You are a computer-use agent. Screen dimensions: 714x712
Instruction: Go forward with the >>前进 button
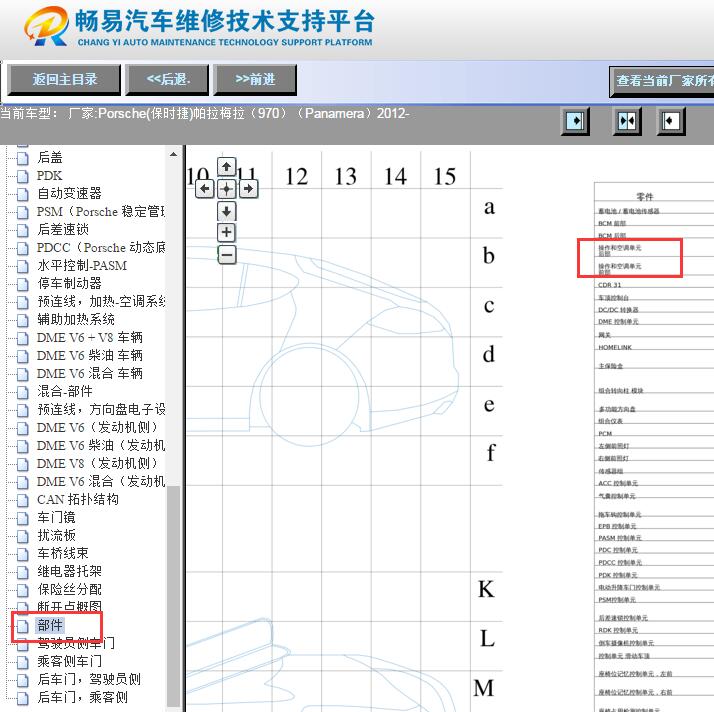pyautogui.click(x=255, y=80)
